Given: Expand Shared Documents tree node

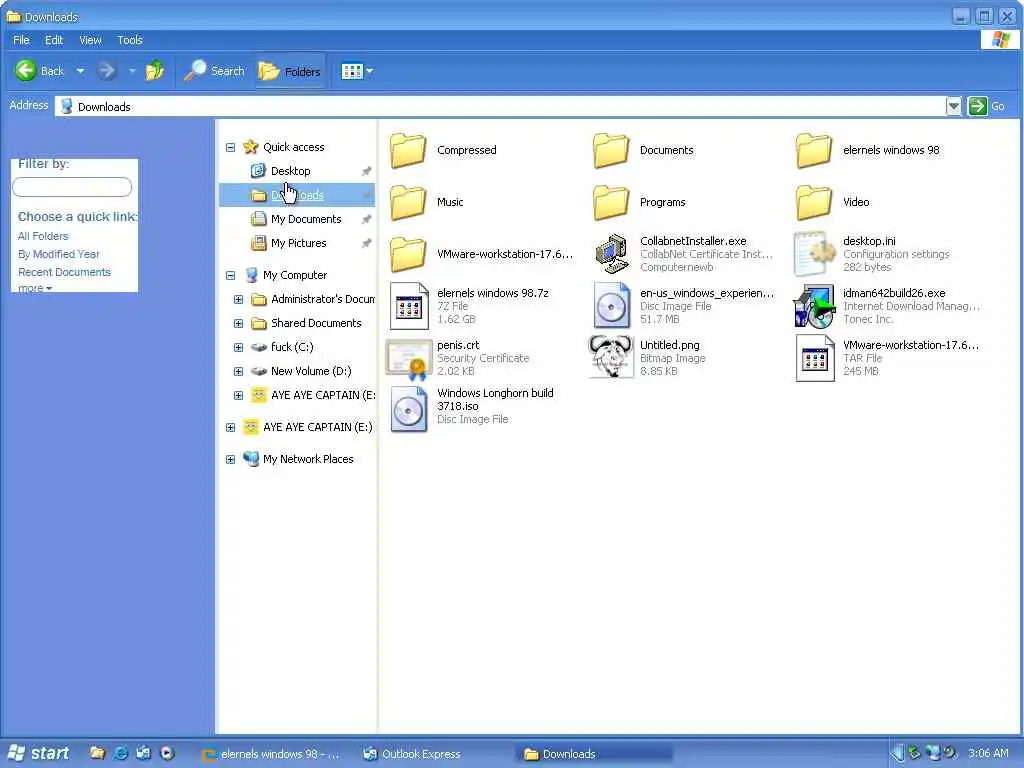Looking at the screenshot, I should point(238,323).
